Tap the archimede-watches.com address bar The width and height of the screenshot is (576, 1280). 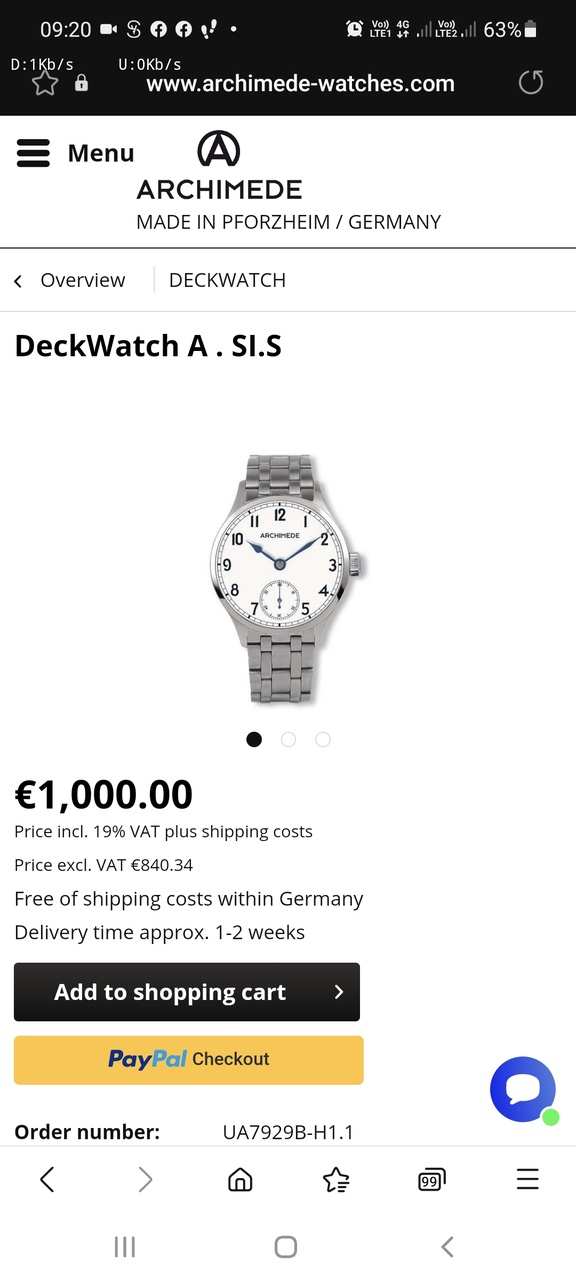tap(300, 83)
